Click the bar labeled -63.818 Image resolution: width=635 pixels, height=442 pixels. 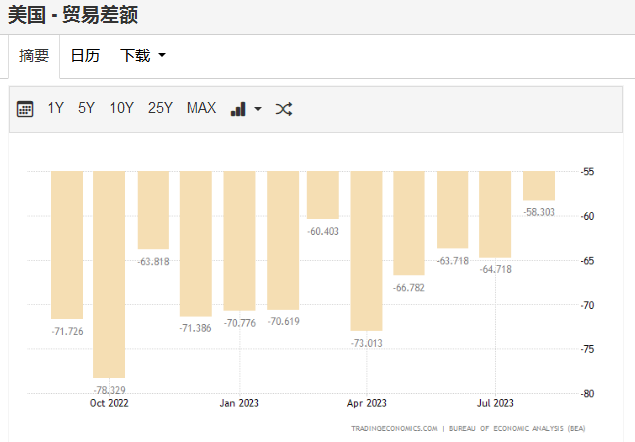pos(153,209)
